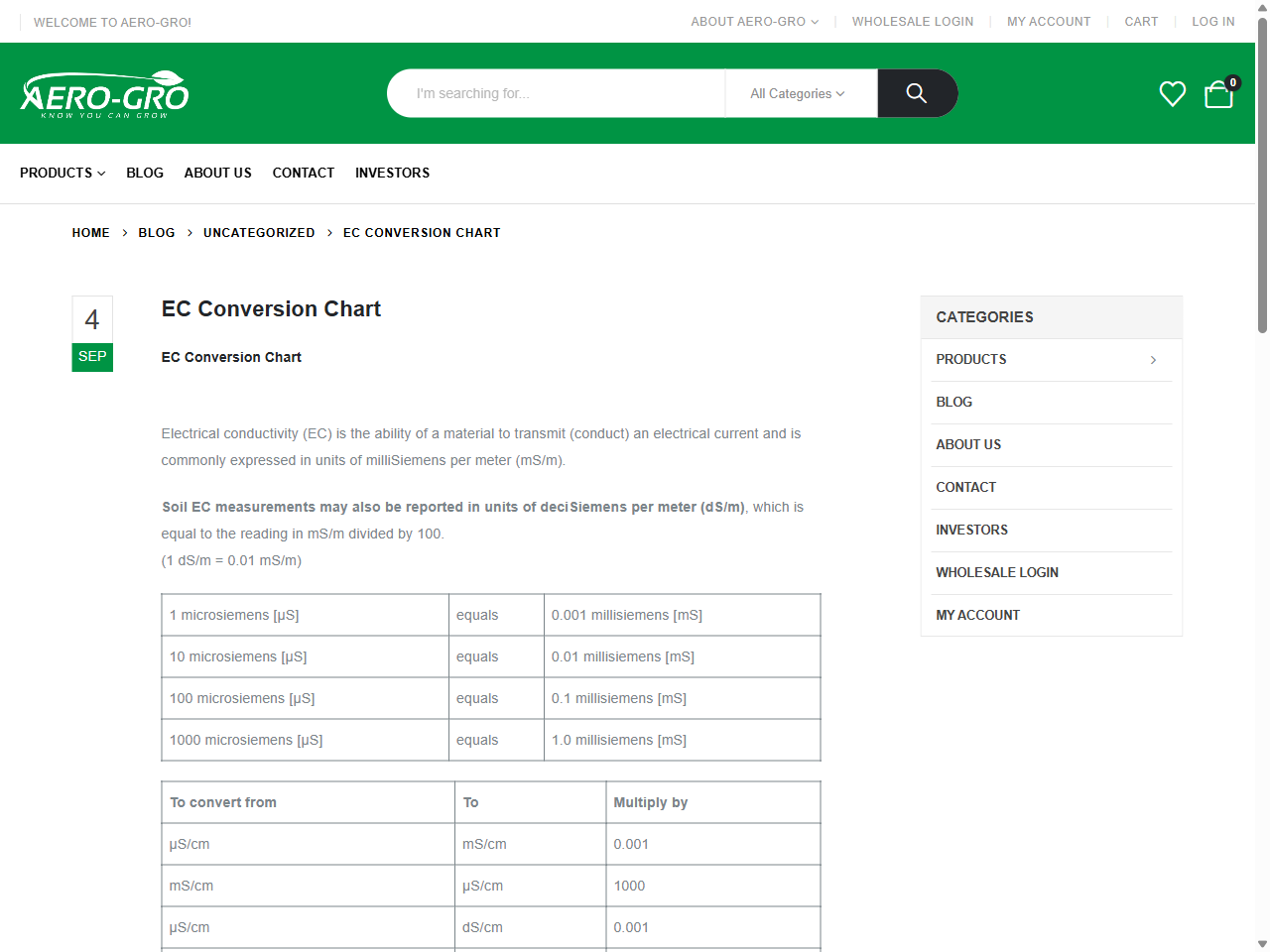Open the PRODUCTS navigation dropdown
This screenshot has height=952, width=1270.
[x=62, y=173]
